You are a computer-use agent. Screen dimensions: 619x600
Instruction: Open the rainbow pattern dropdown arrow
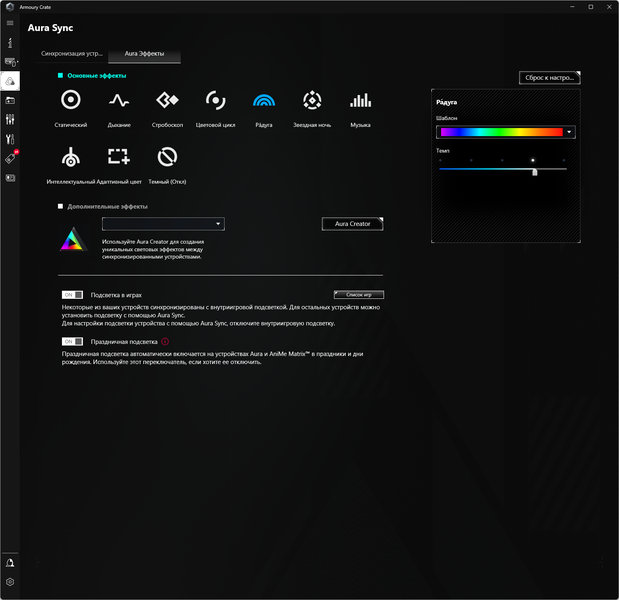(569, 132)
